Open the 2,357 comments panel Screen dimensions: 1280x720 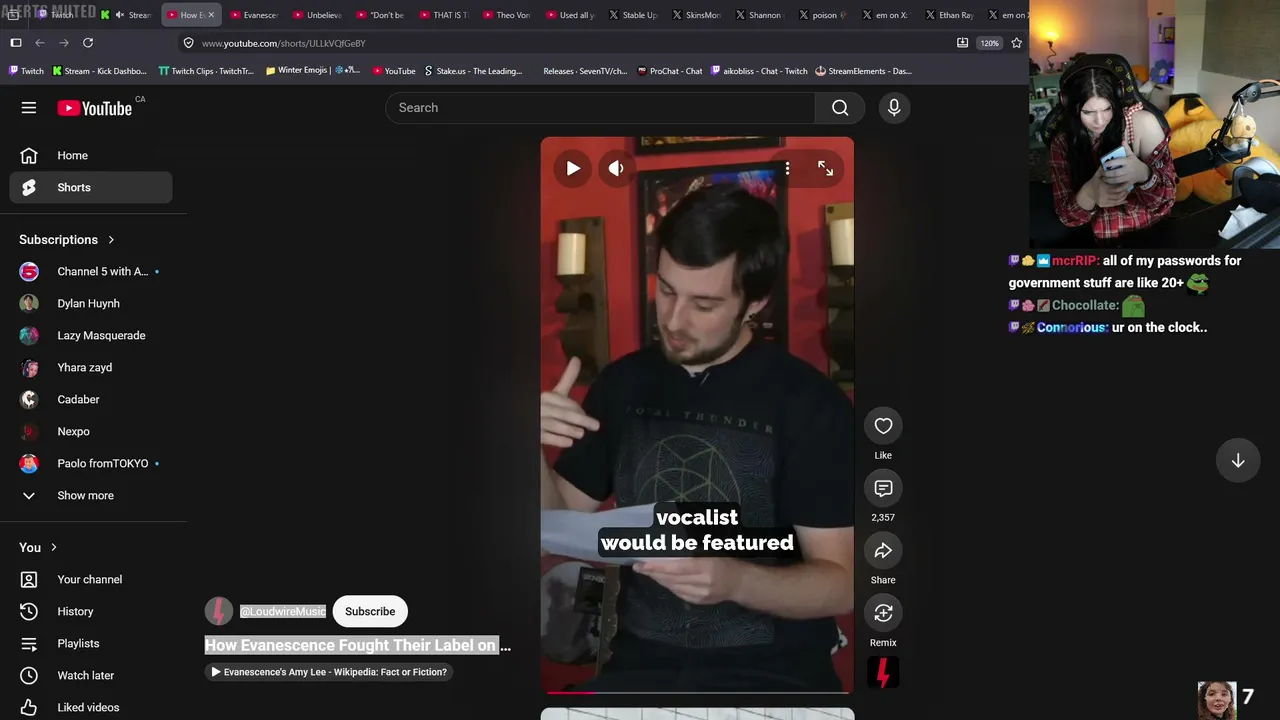883,488
